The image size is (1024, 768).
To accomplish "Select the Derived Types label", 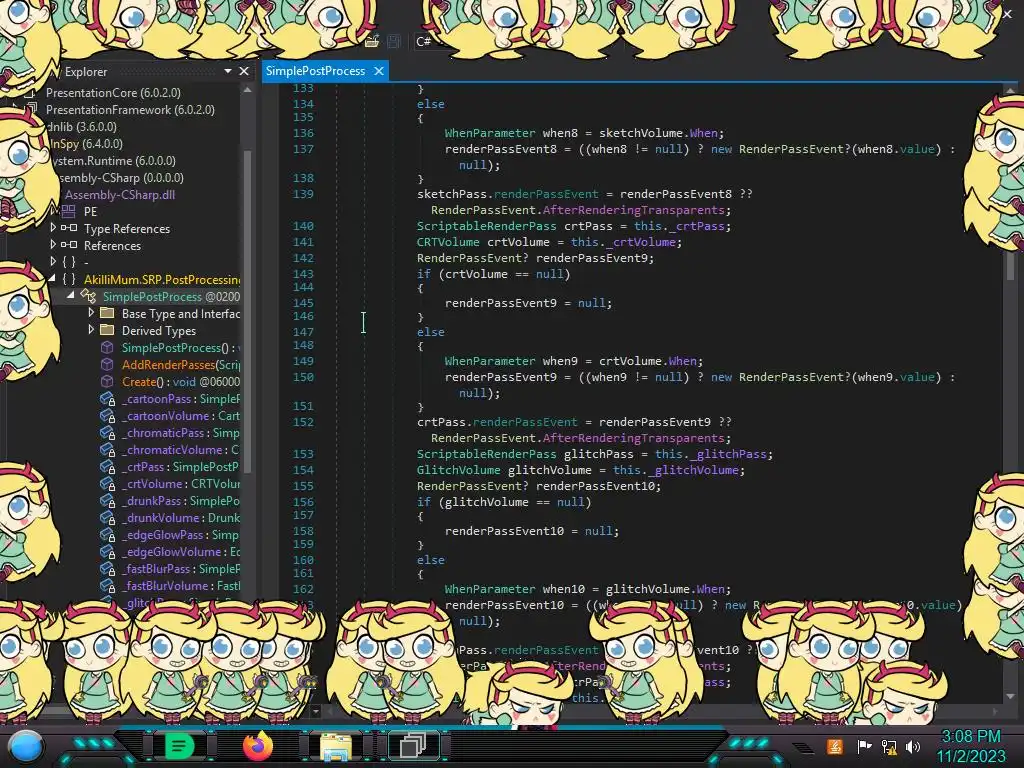I will pyautogui.click(x=159, y=330).
